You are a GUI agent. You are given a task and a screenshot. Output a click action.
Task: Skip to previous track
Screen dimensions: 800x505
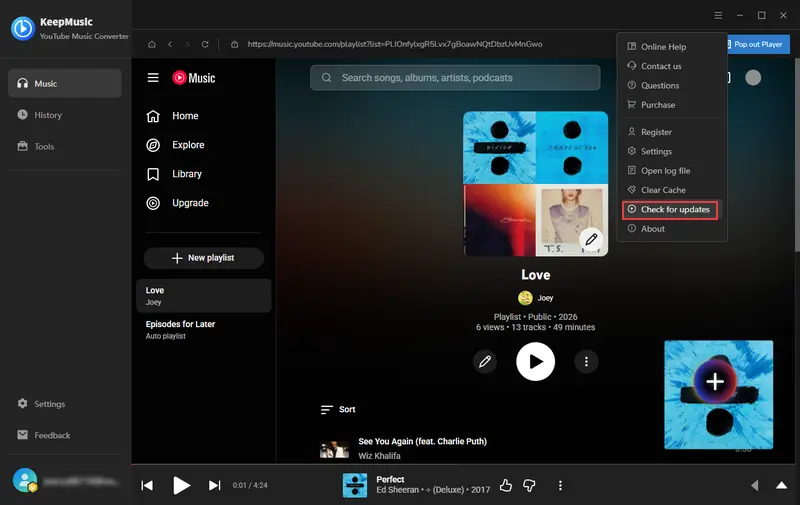pyautogui.click(x=147, y=485)
